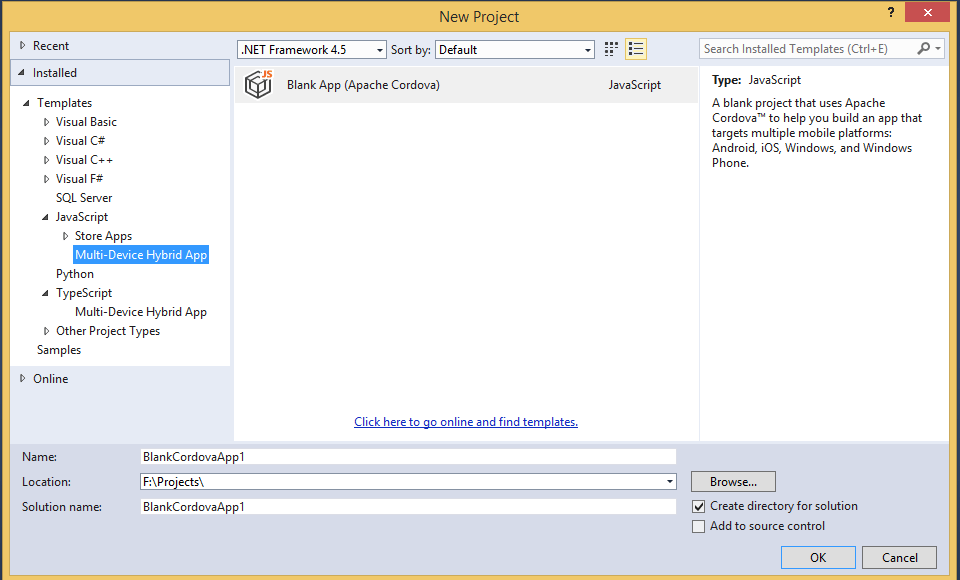The image size is (960, 580).
Task: Uncheck Create directory for solution
Action: click(698, 506)
